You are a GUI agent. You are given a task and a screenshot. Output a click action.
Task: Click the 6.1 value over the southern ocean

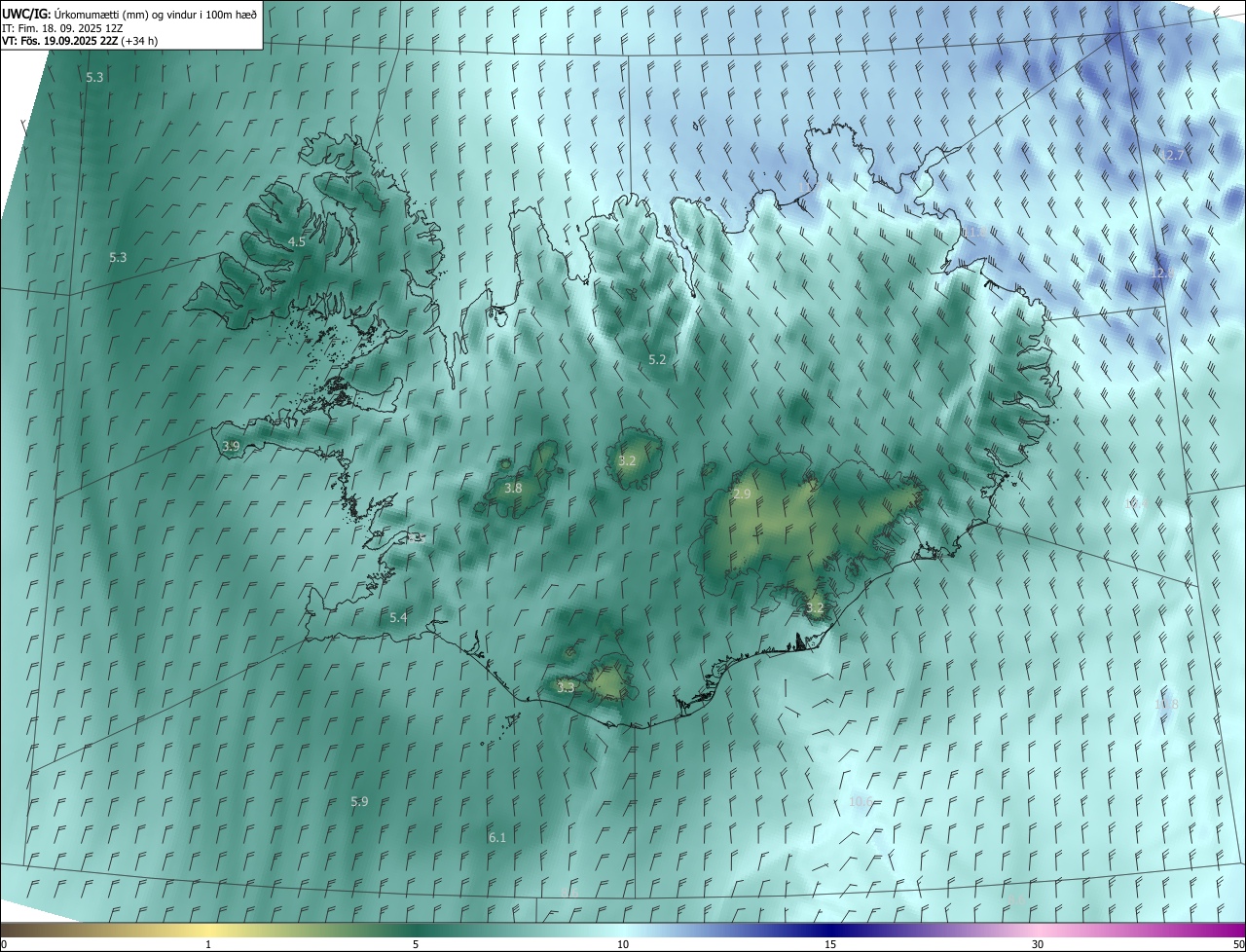pyautogui.click(x=496, y=837)
